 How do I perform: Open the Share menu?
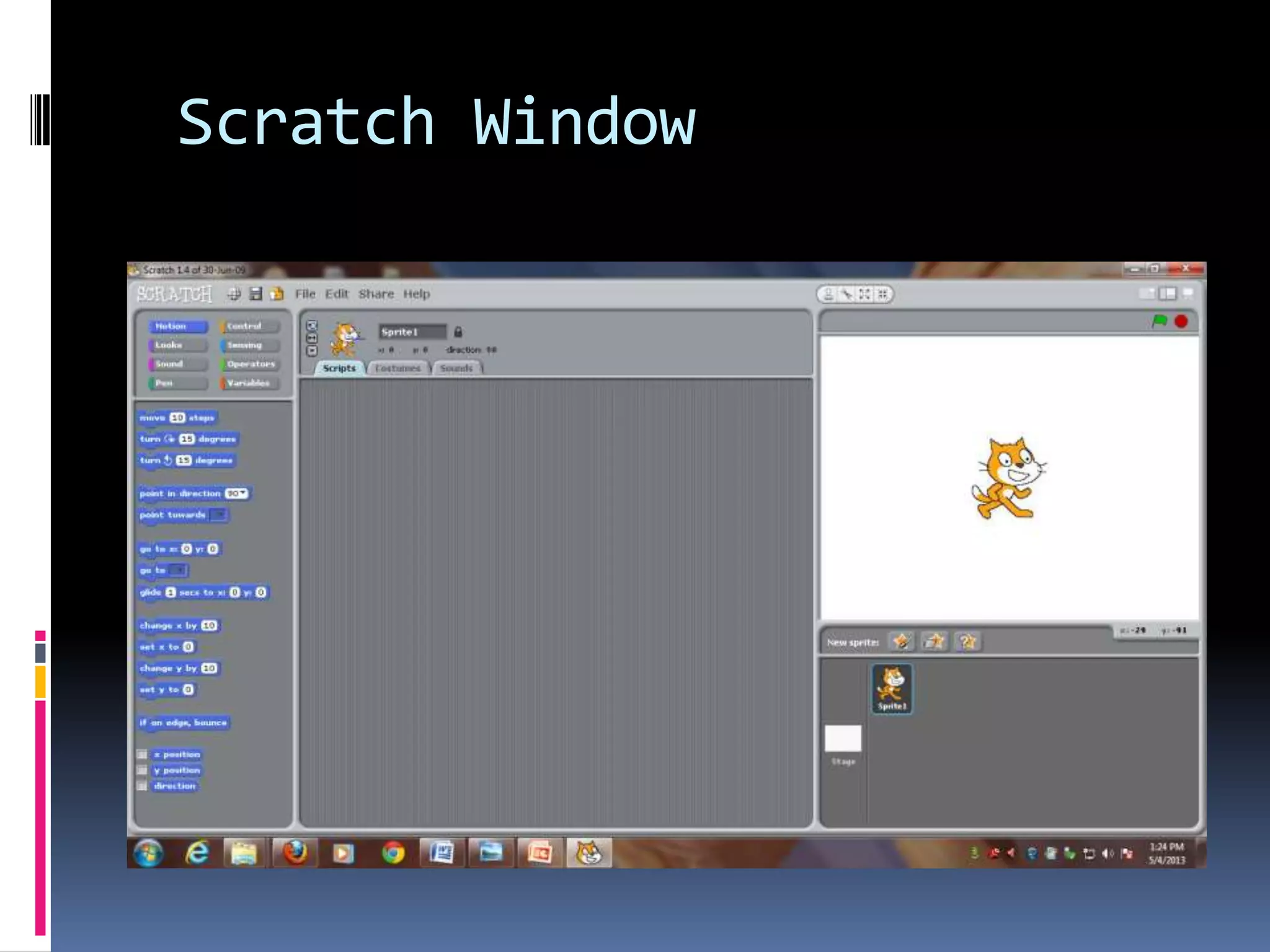[376, 294]
